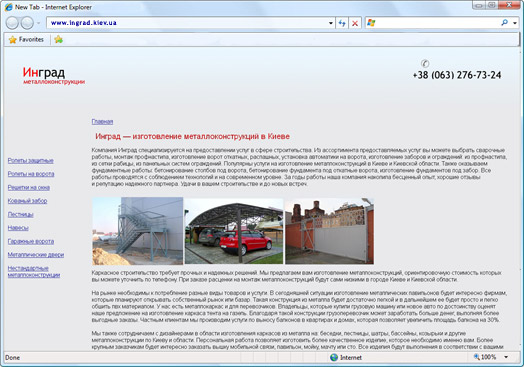Click the phone icon above the number
524x367 pixels.
tap(425, 63)
